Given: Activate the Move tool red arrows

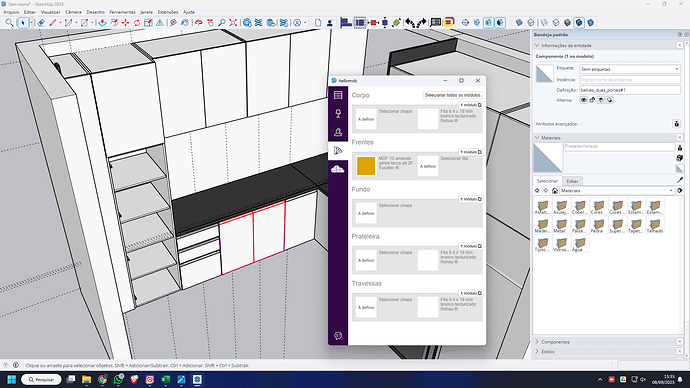Looking at the screenshot, I should coord(125,22).
